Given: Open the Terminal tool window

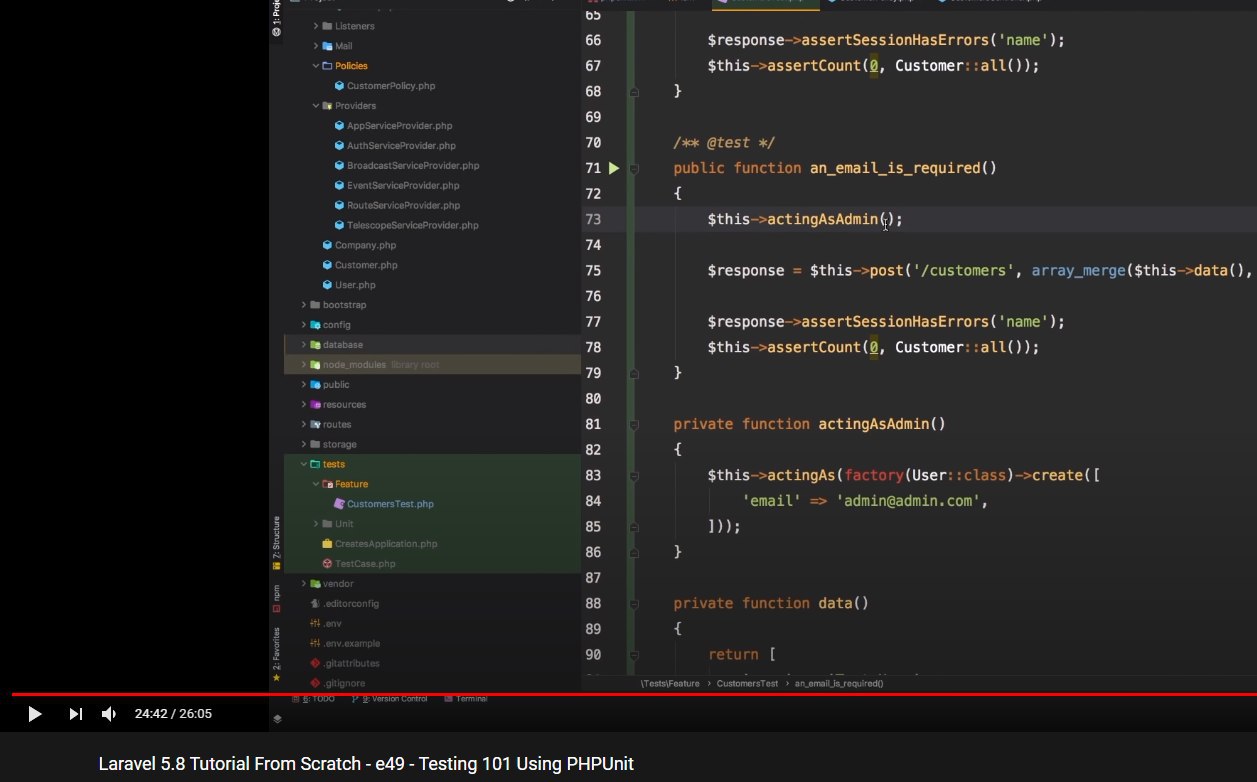Looking at the screenshot, I should (466, 699).
